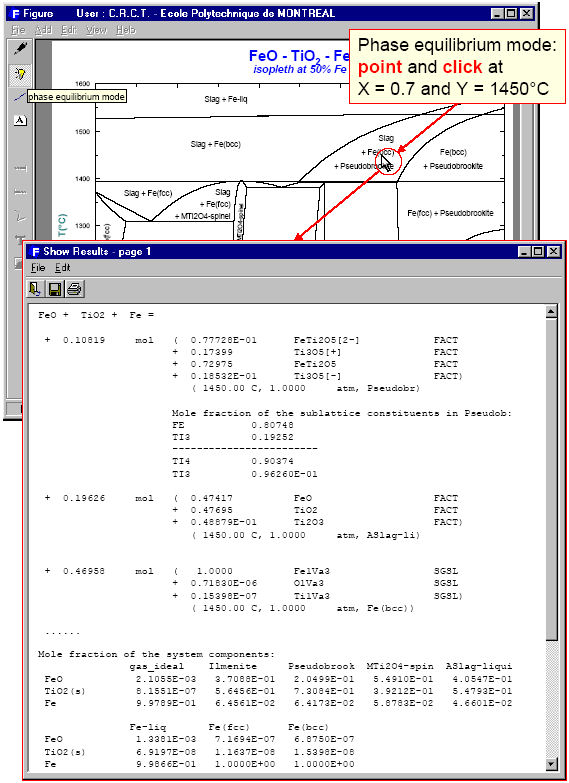Screen dimensions: 569x783
Task: Click '0.72975' value for FeTi2O5
Action: [211, 365]
